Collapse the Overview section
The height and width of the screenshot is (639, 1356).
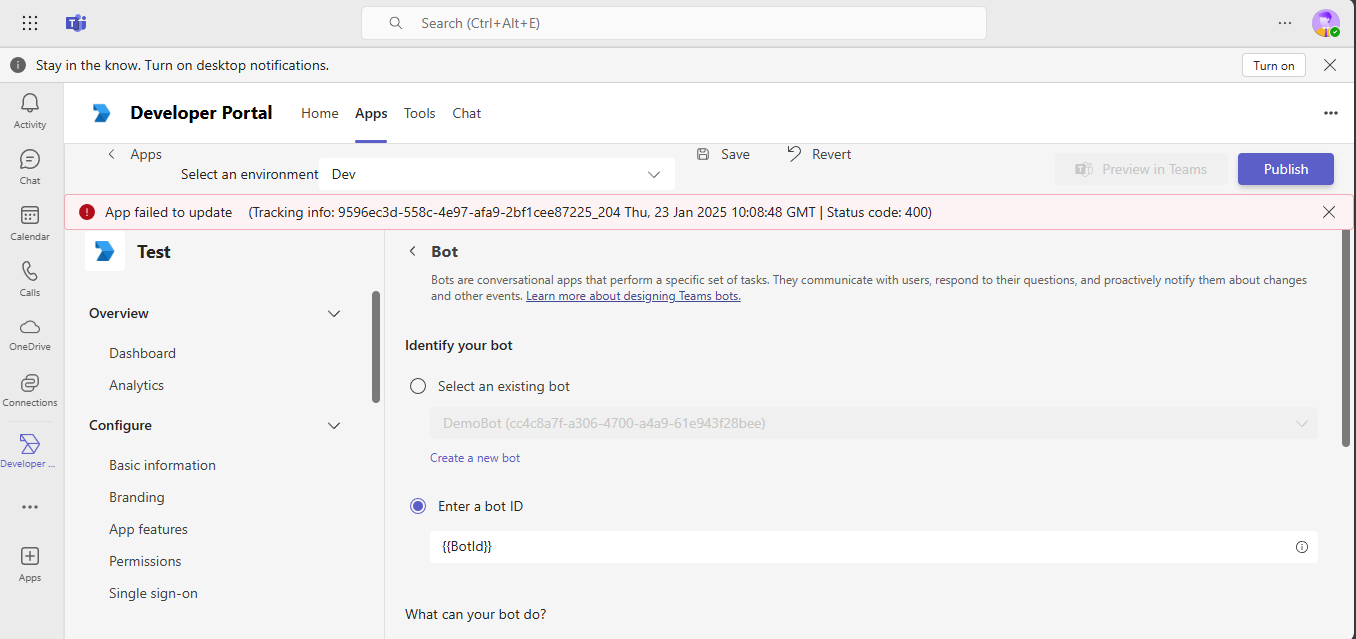pyautogui.click(x=334, y=313)
